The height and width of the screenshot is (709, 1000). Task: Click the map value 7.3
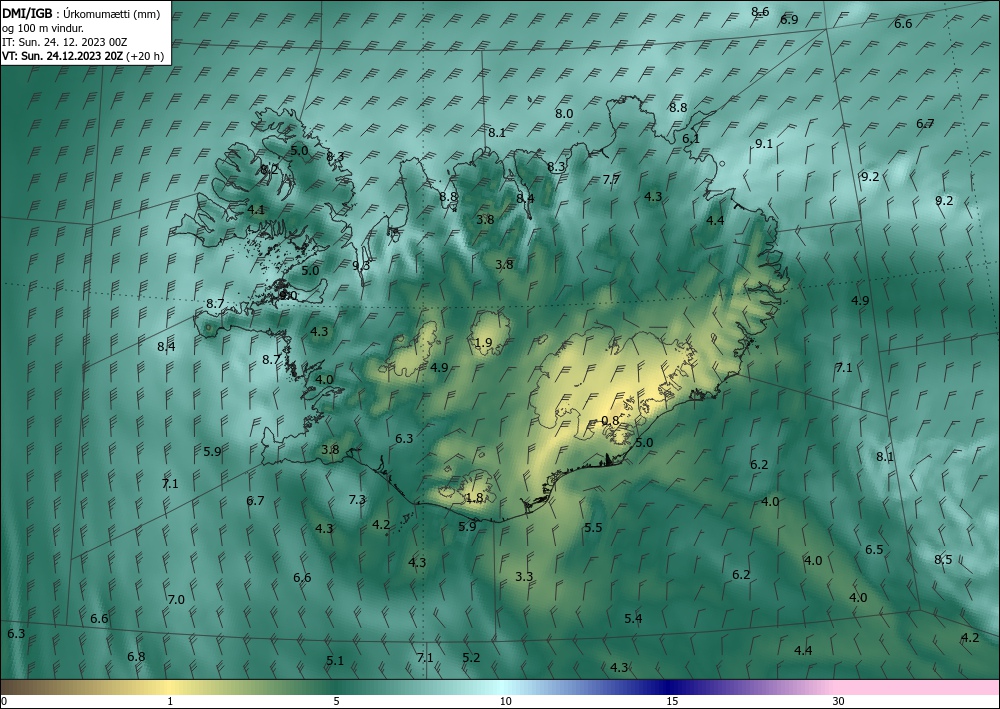point(357,499)
